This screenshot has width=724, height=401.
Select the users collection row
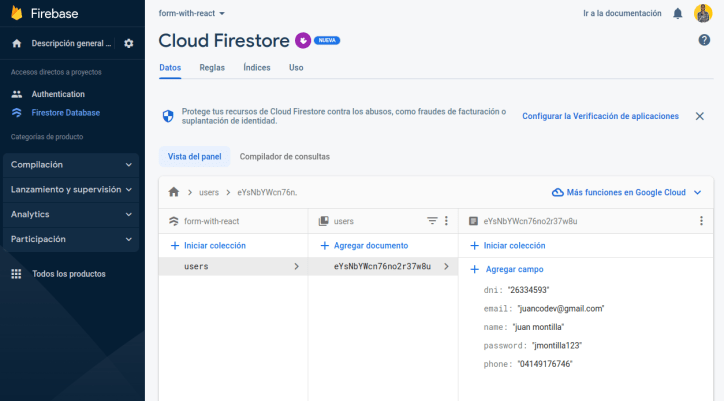point(233,267)
